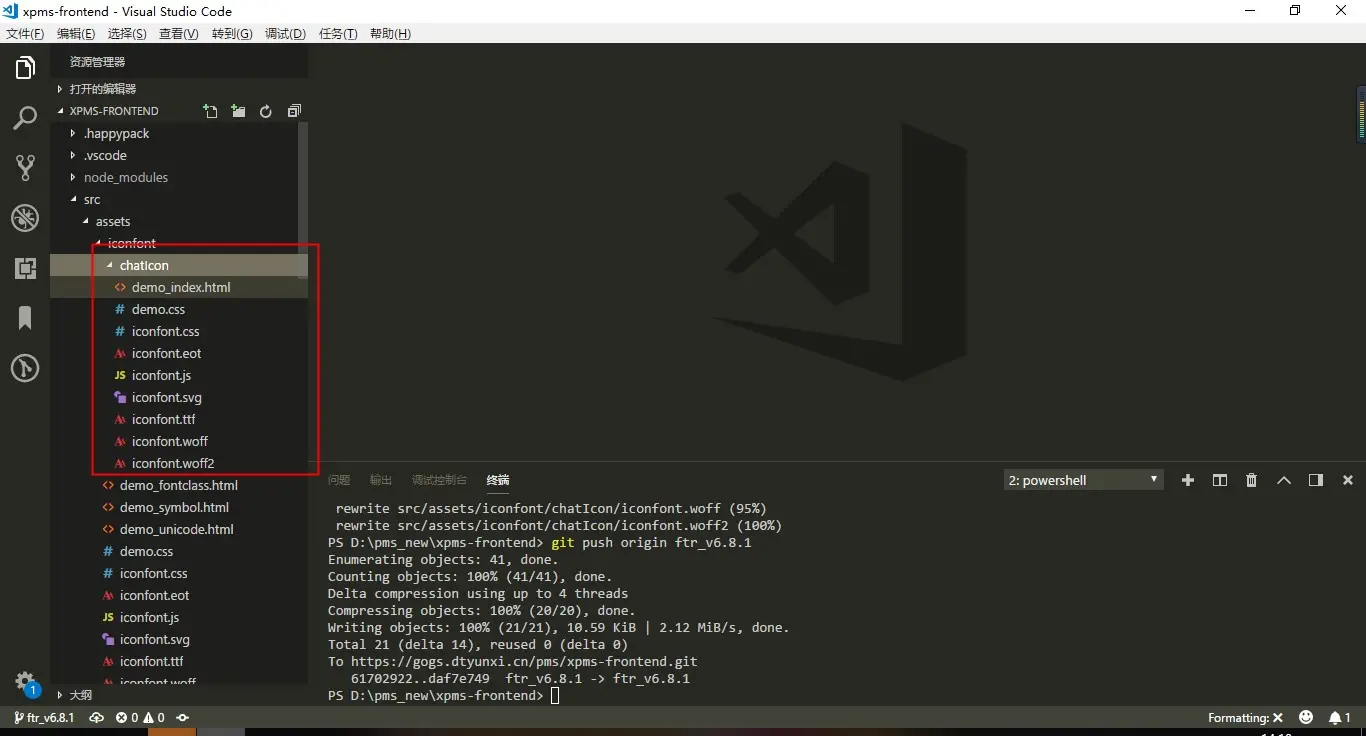The width and height of the screenshot is (1366, 736).
Task: Open the Source Control view
Action: click(x=25, y=168)
